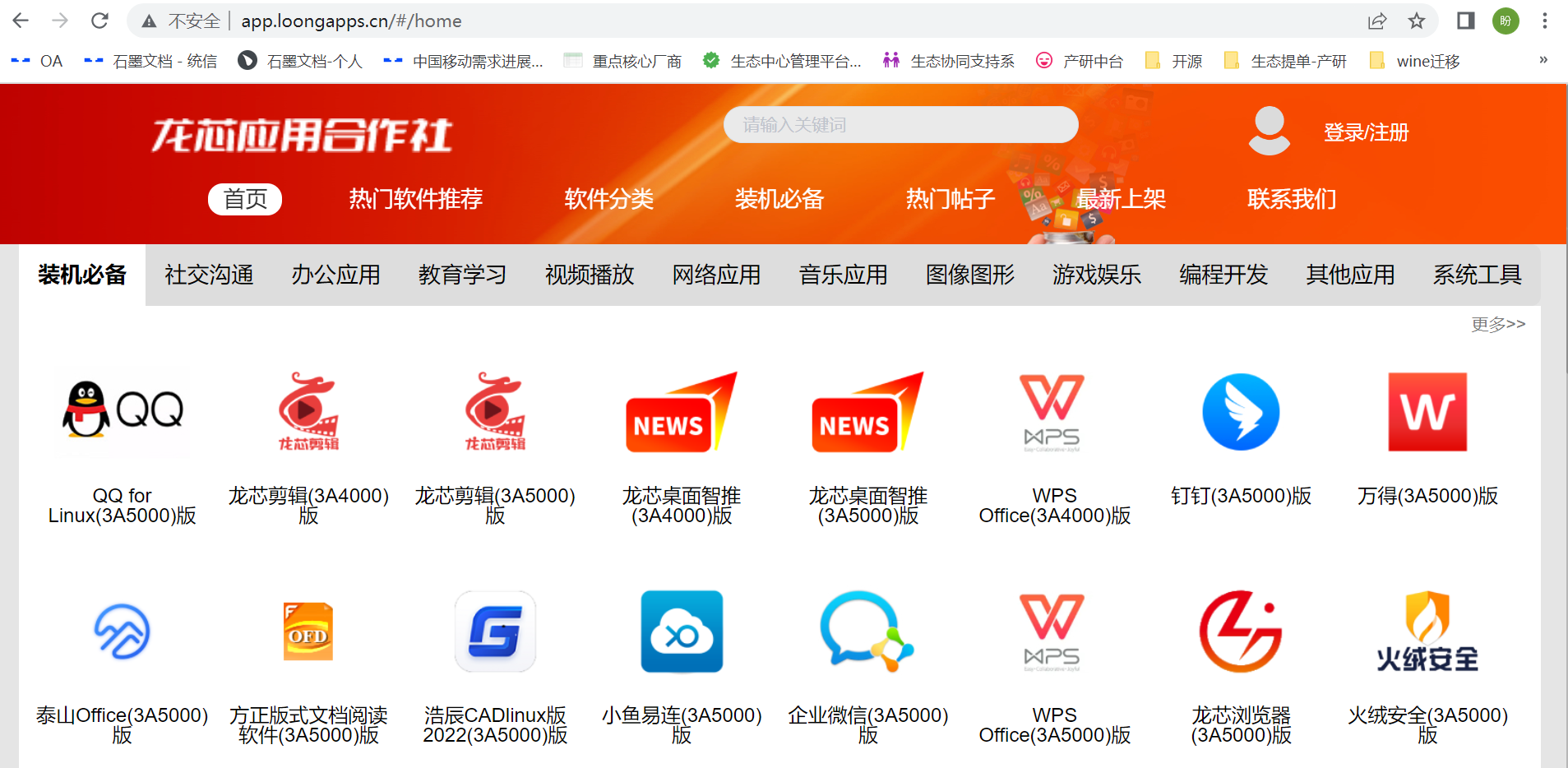Select the 办公应用 category tab

tap(335, 275)
